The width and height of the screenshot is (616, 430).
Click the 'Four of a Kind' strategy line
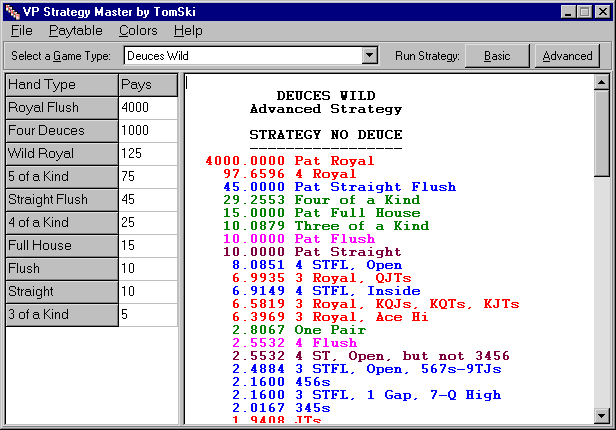click(x=322, y=200)
